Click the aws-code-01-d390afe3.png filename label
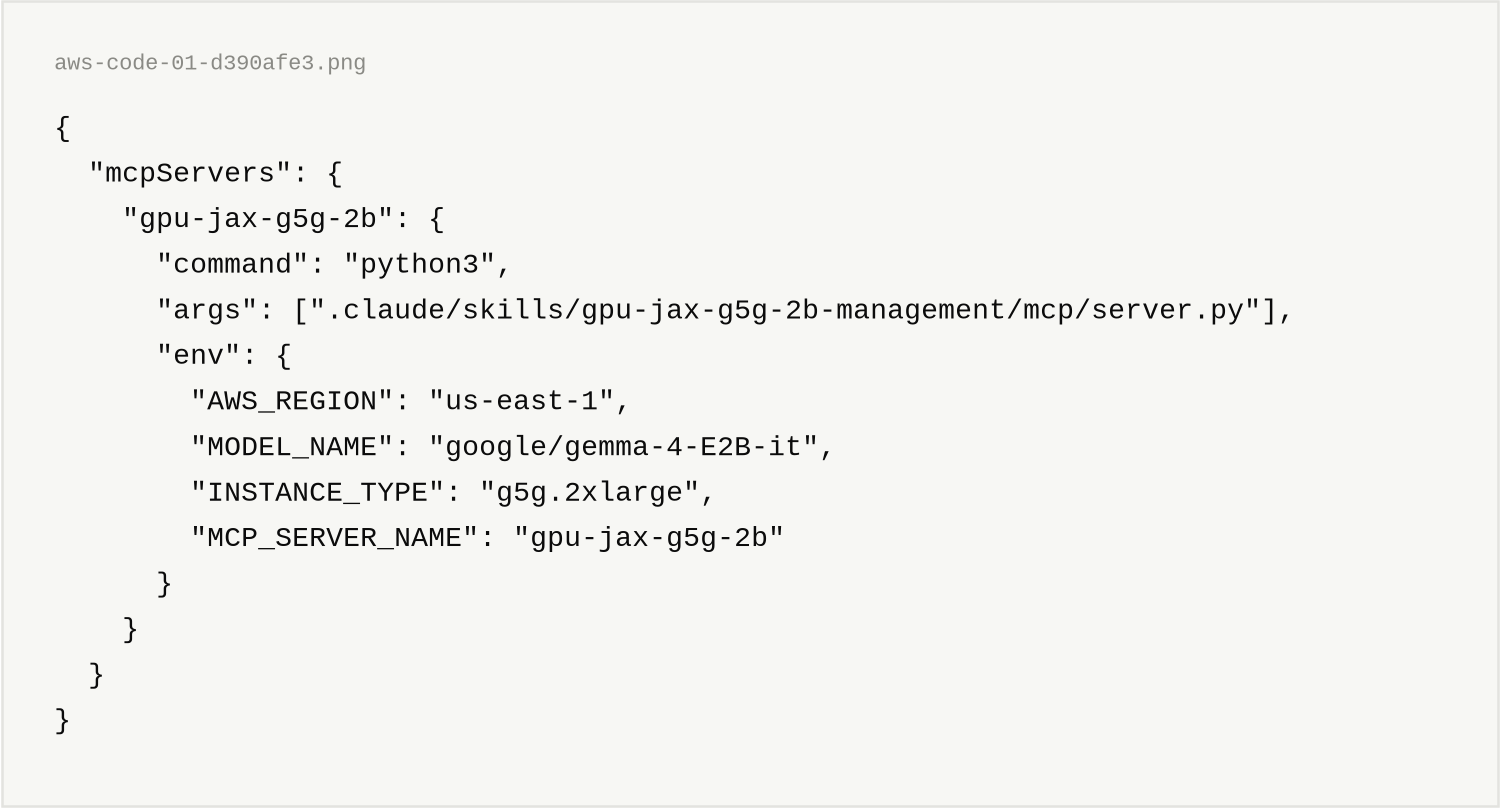The image size is (1500, 808). [210, 63]
